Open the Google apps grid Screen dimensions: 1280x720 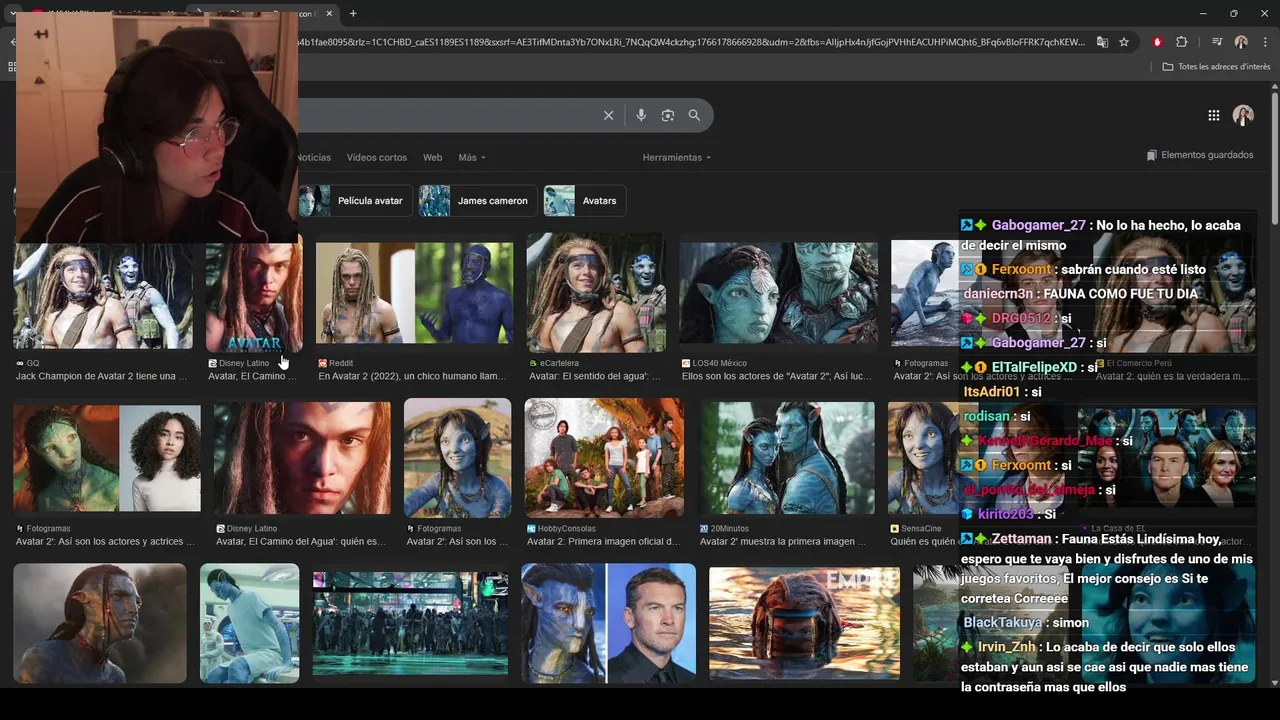pos(1214,115)
